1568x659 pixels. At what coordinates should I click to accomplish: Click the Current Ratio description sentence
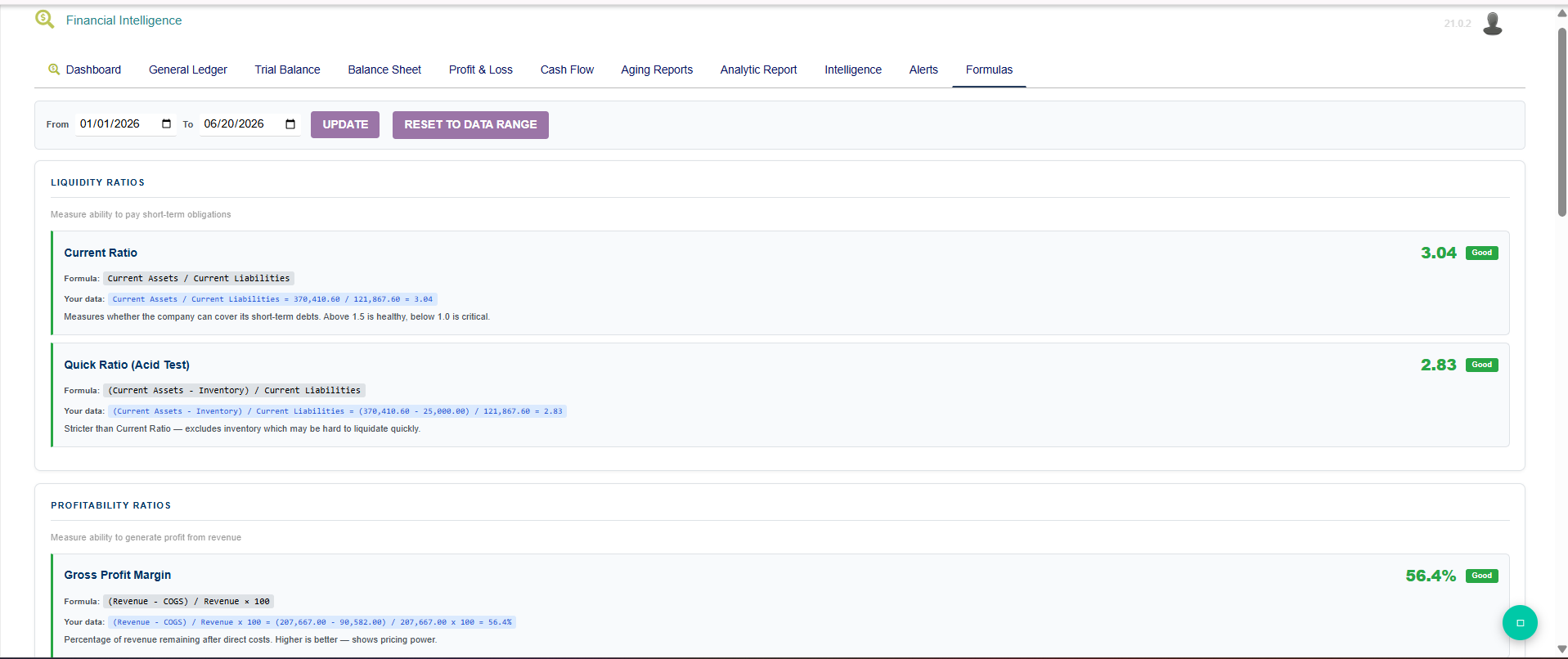click(x=277, y=317)
